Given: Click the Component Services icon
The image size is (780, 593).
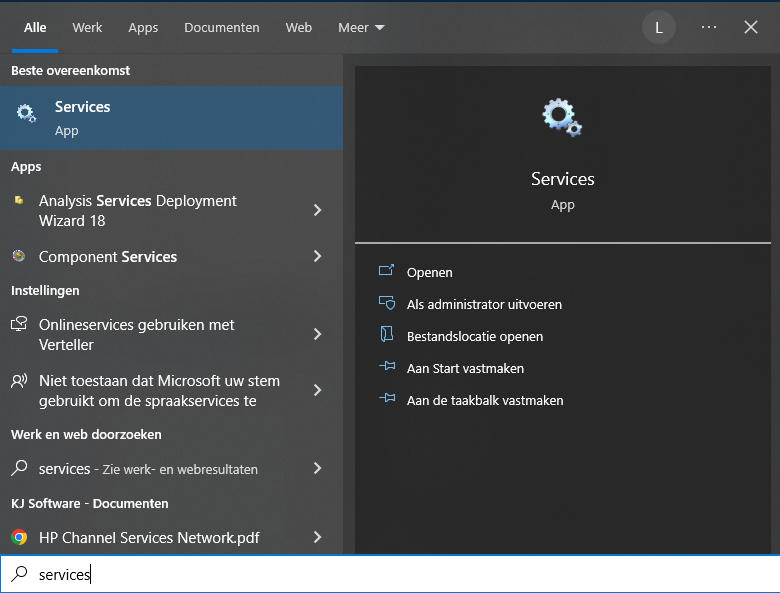Looking at the screenshot, I should (18, 256).
